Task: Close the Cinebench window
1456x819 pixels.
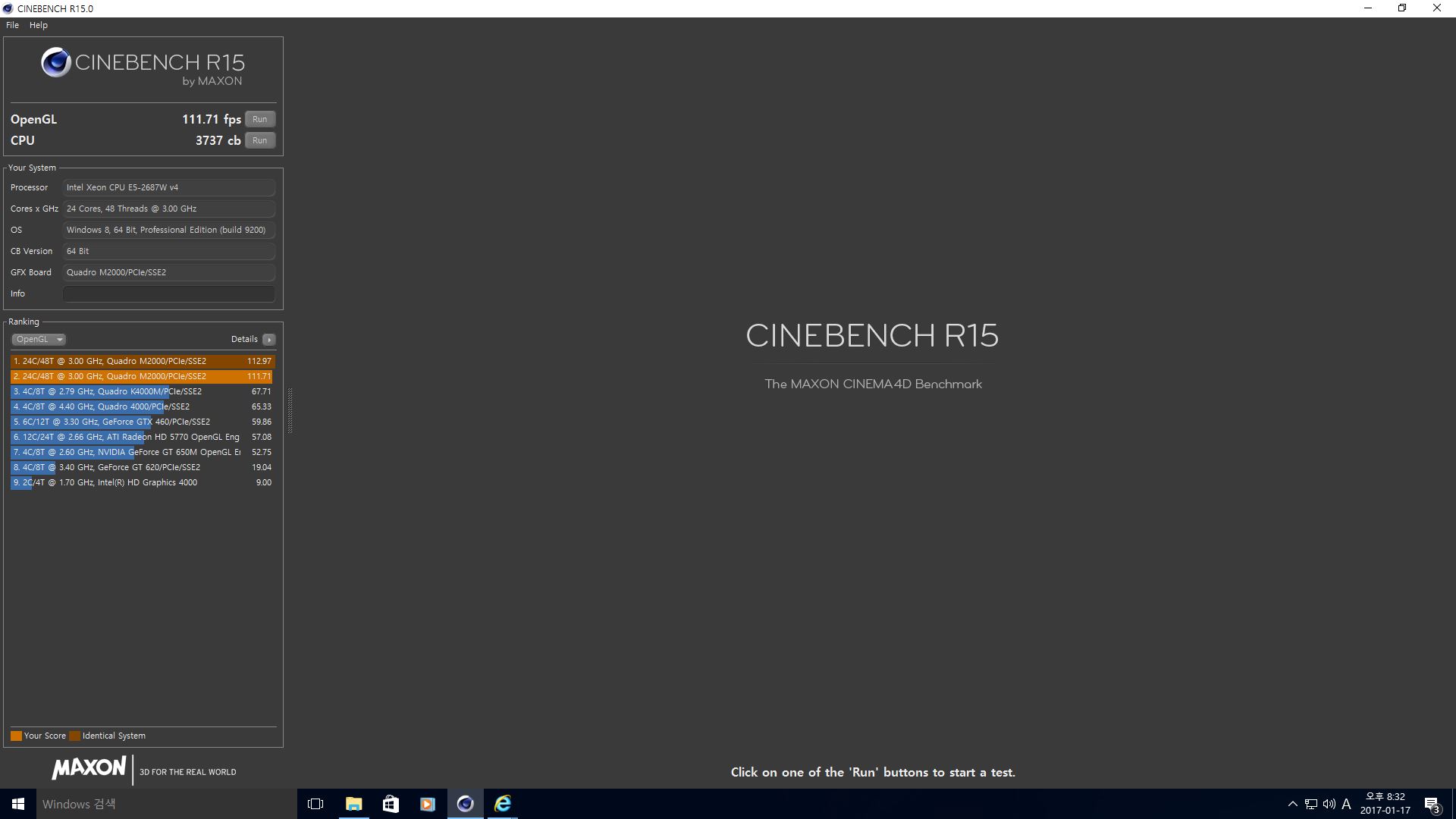Action: (x=1437, y=8)
